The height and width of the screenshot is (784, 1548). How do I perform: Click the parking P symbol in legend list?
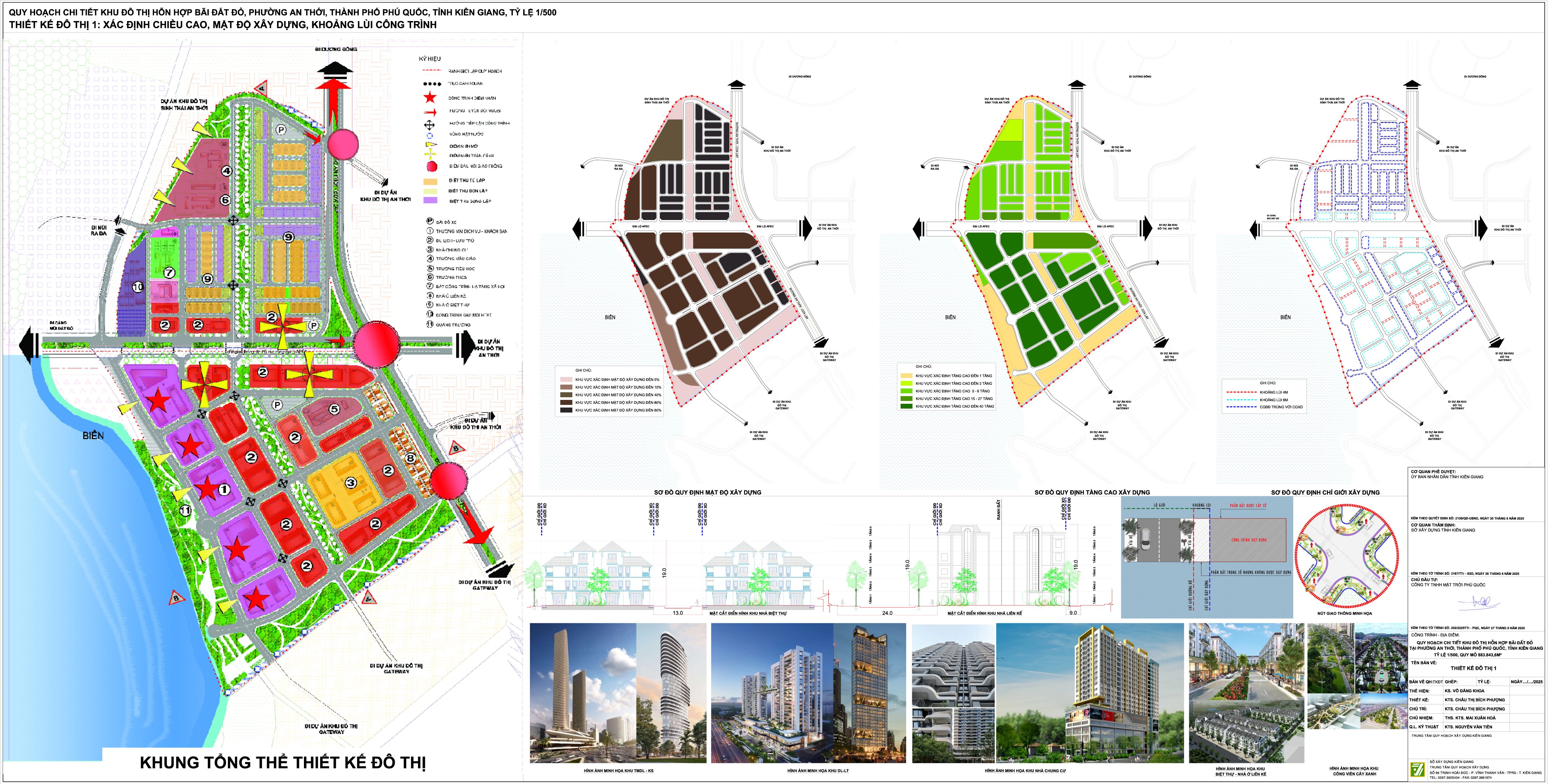[x=430, y=222]
